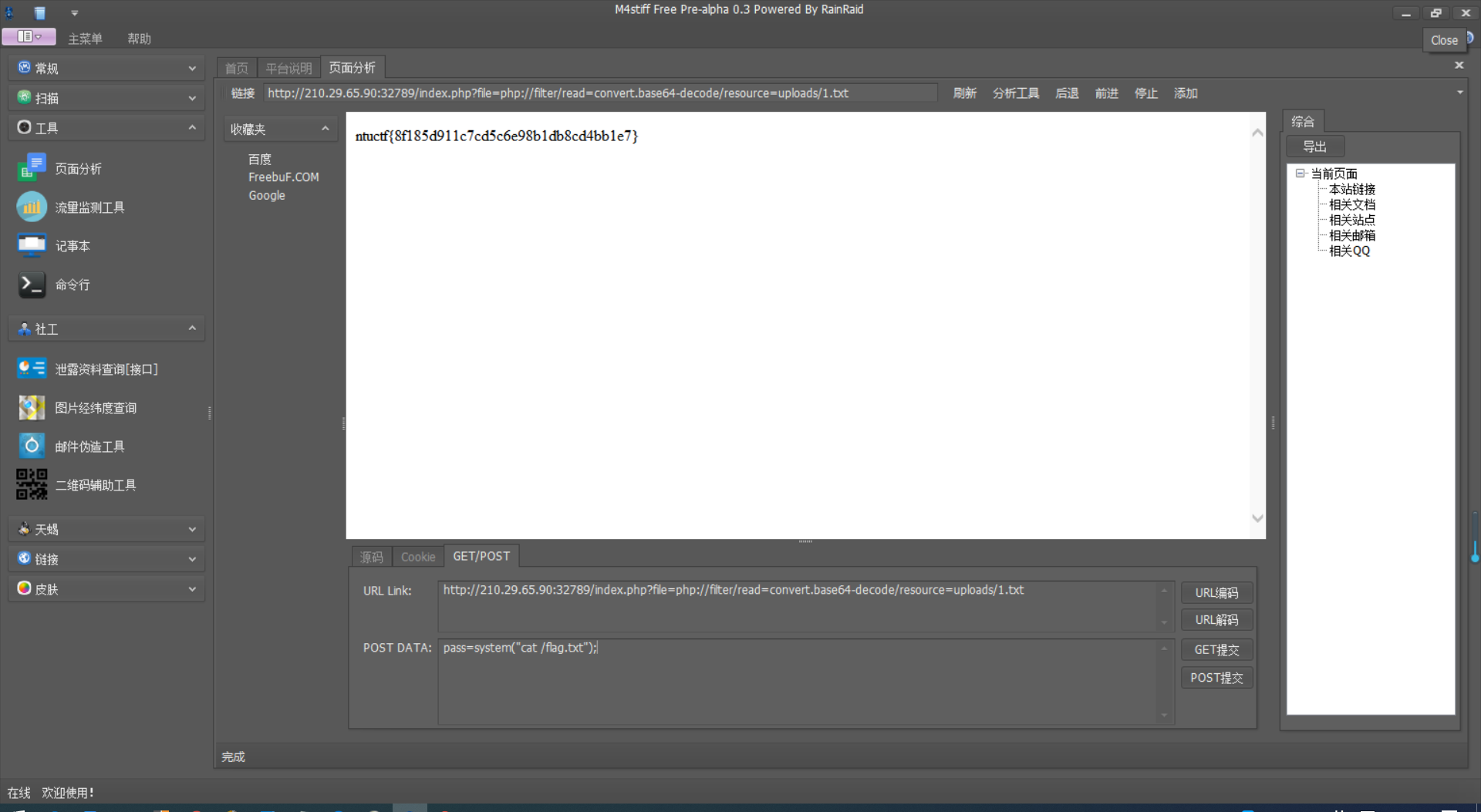
Task: Click the 导出 export button
Action: pos(1315,146)
